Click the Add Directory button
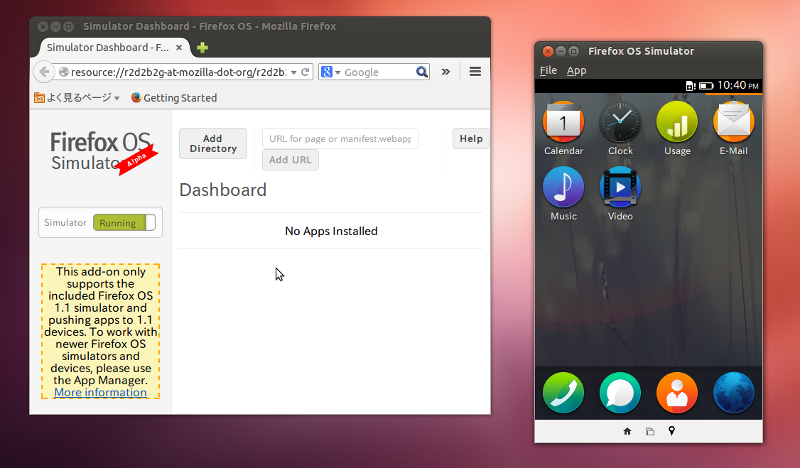The height and width of the screenshot is (468, 800). (x=213, y=143)
